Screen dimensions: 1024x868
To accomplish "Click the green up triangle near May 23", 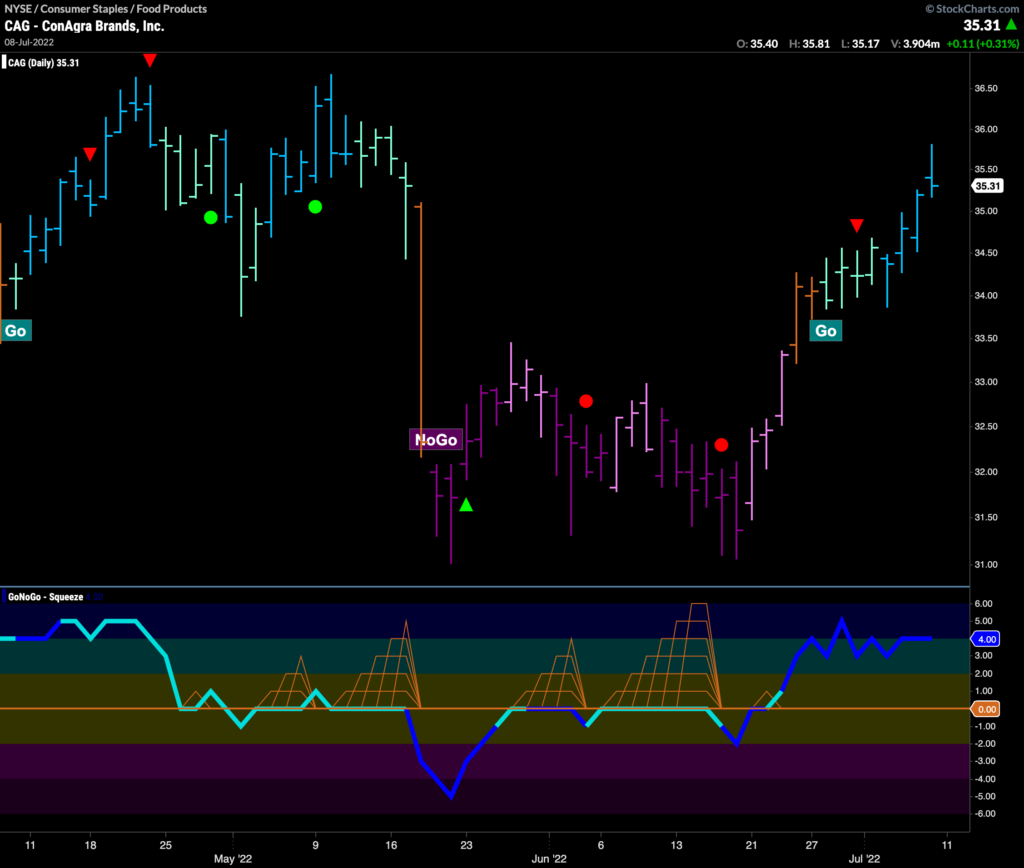I will (x=466, y=505).
